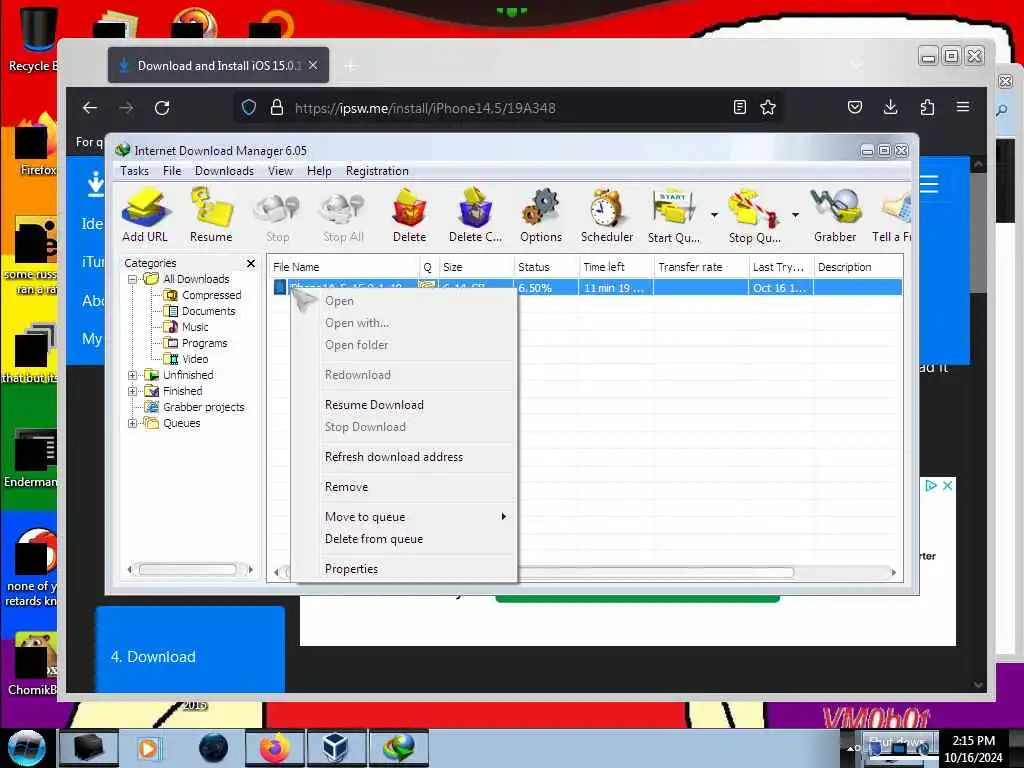Expand the Unfinished category node
Image resolution: width=1024 pixels, height=768 pixels.
[133, 375]
